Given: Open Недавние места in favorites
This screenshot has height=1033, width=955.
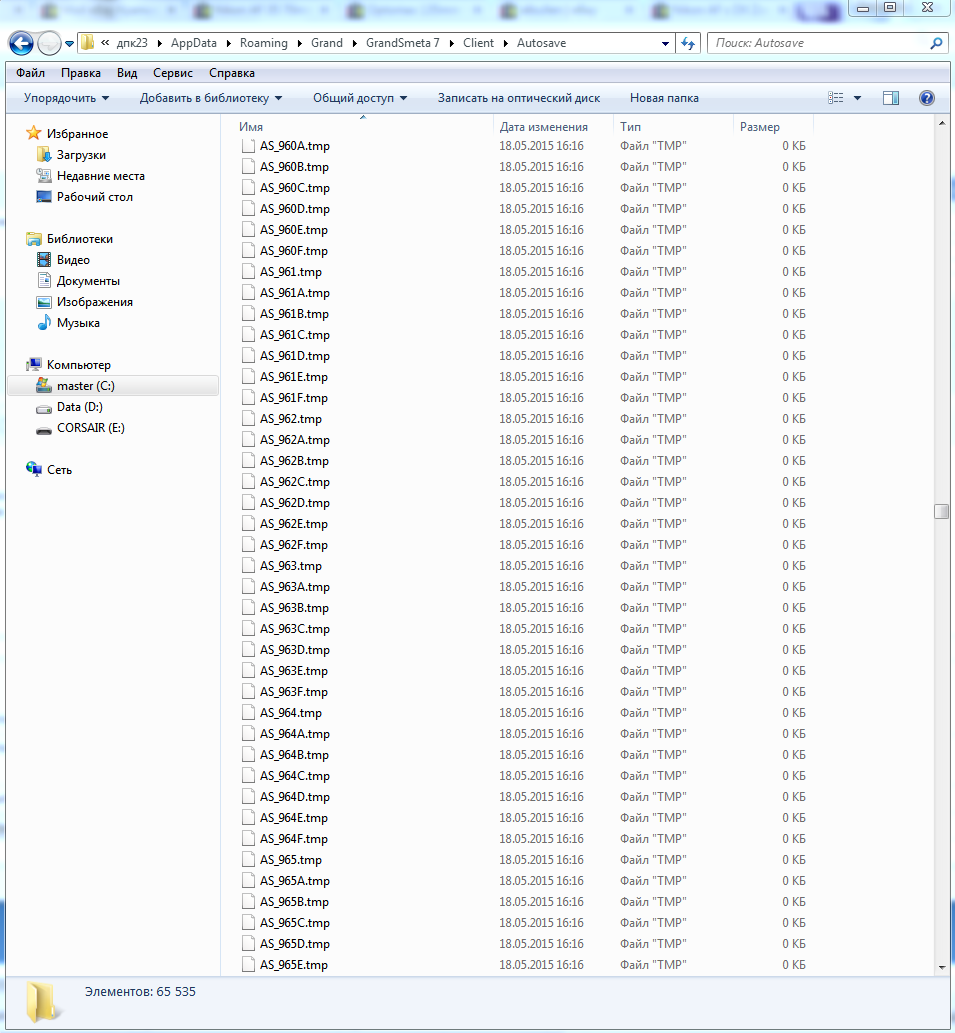Looking at the screenshot, I should click(100, 176).
